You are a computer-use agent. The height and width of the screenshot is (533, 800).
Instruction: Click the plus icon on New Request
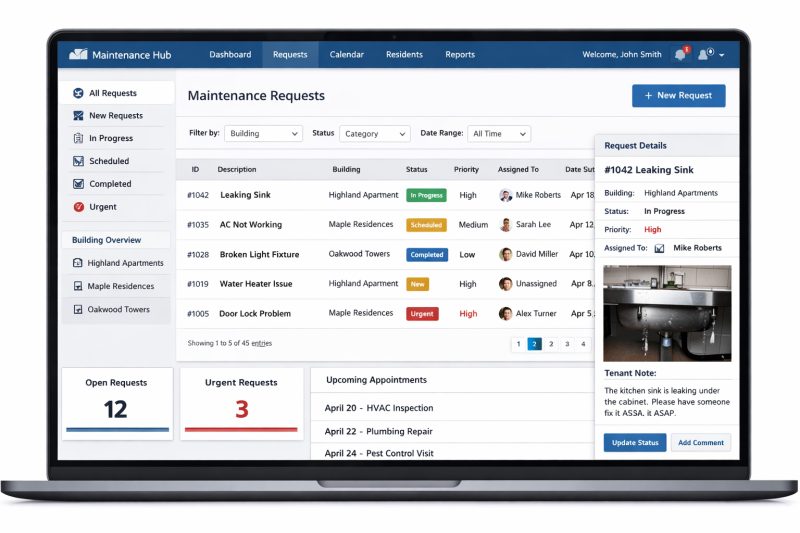point(648,95)
